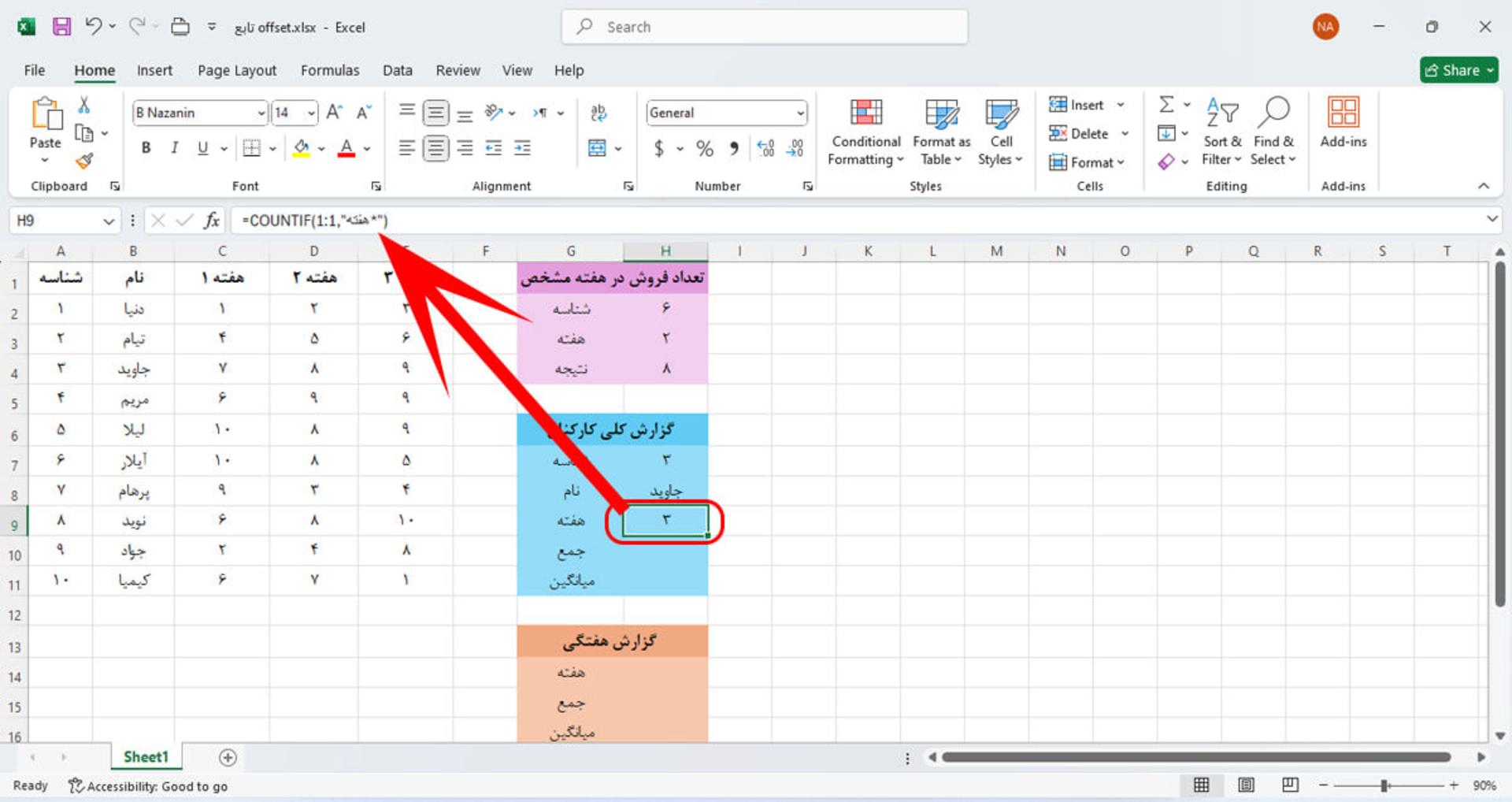Click the Comma Style icon

pyautogui.click(x=734, y=148)
